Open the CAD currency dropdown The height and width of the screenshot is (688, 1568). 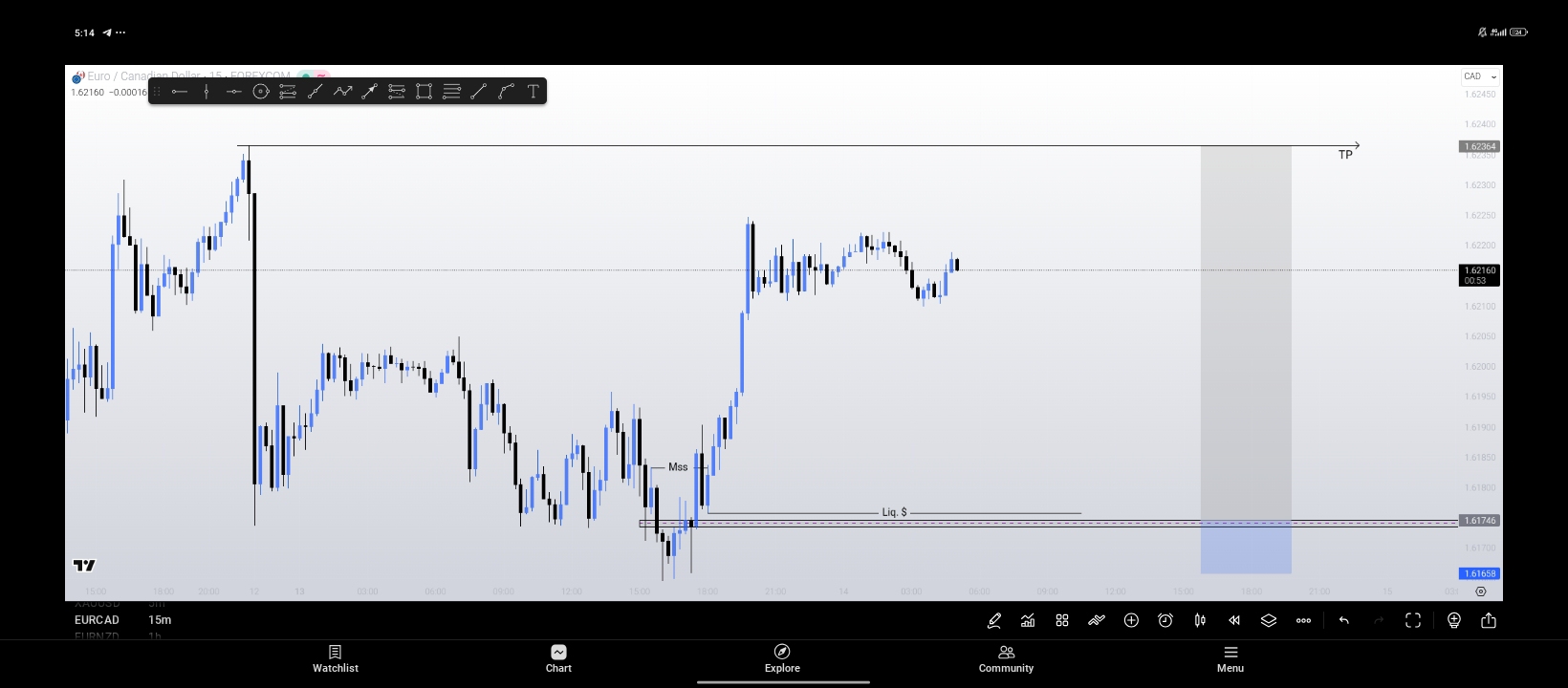click(x=1480, y=76)
